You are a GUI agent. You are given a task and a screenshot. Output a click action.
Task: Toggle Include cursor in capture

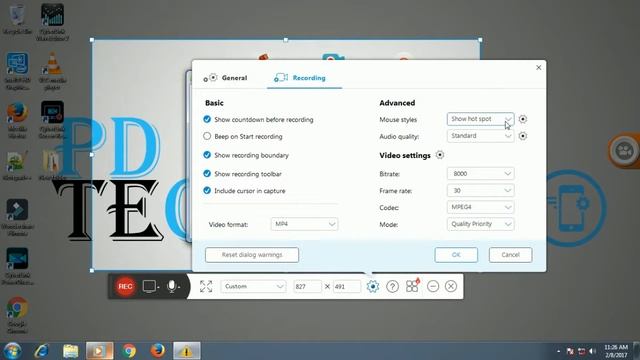207,191
